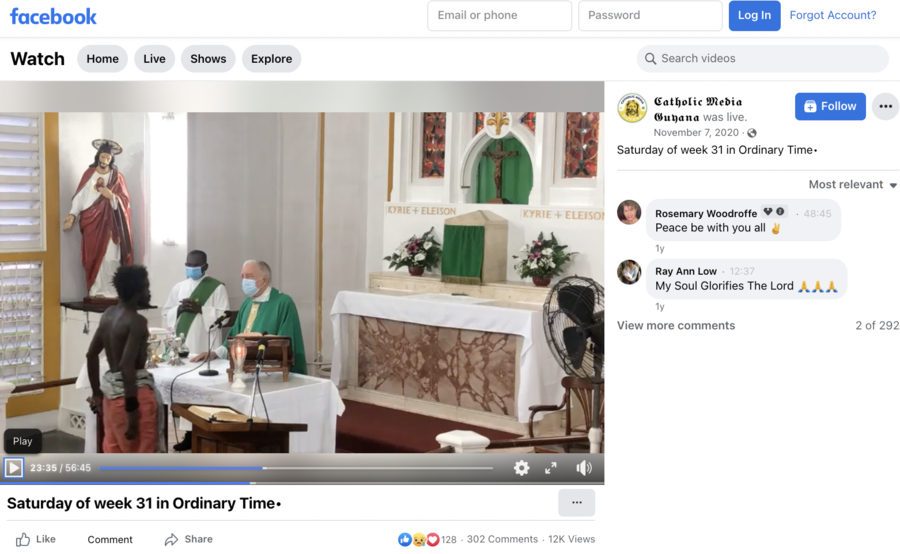
Task: Open the three-dot menu beside Follow
Action: tap(885, 106)
